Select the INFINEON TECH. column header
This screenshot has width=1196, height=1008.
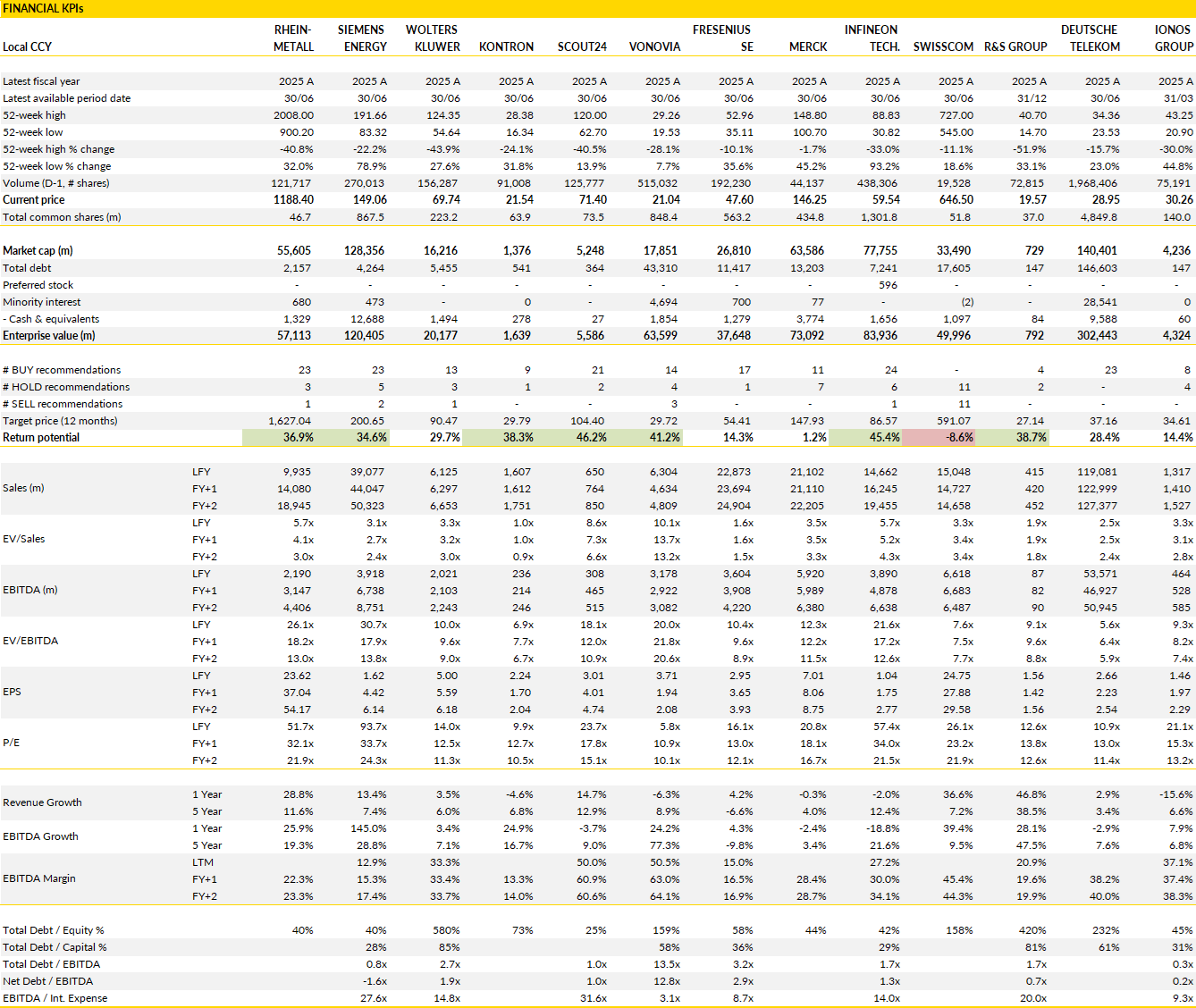coord(872,38)
